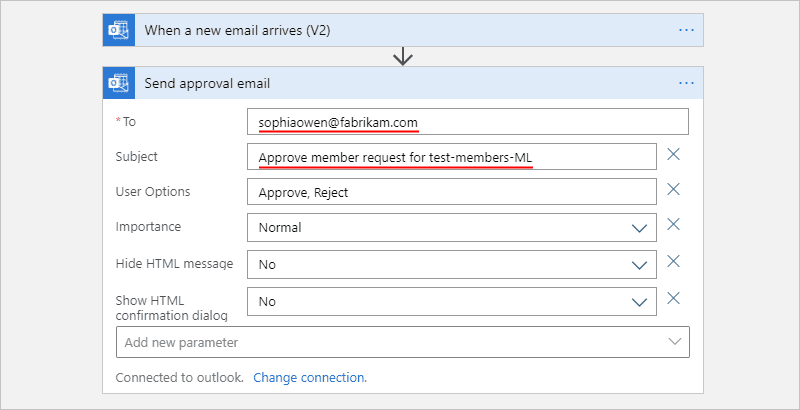Collapse the Send approval email header
This screenshot has width=800, height=410.
tap(403, 83)
